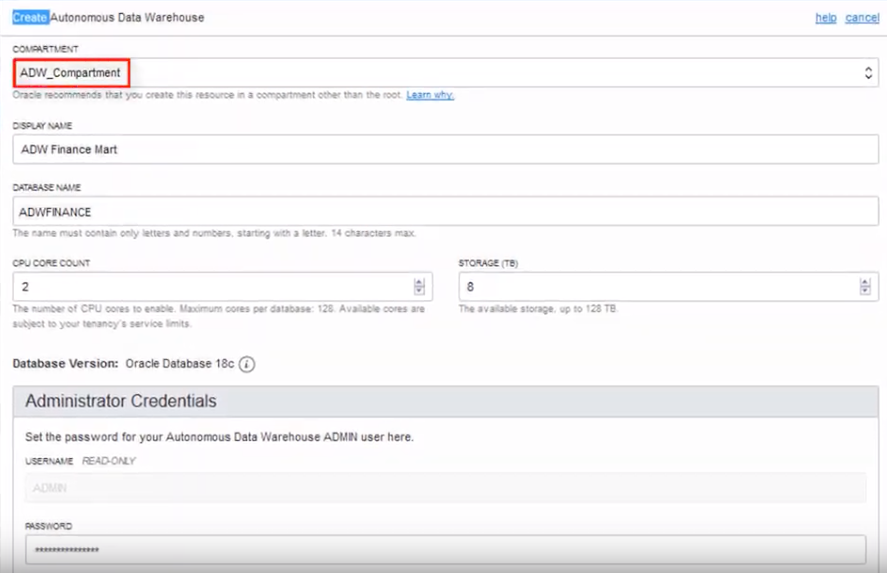Click the Database Version info icon

coord(247,364)
